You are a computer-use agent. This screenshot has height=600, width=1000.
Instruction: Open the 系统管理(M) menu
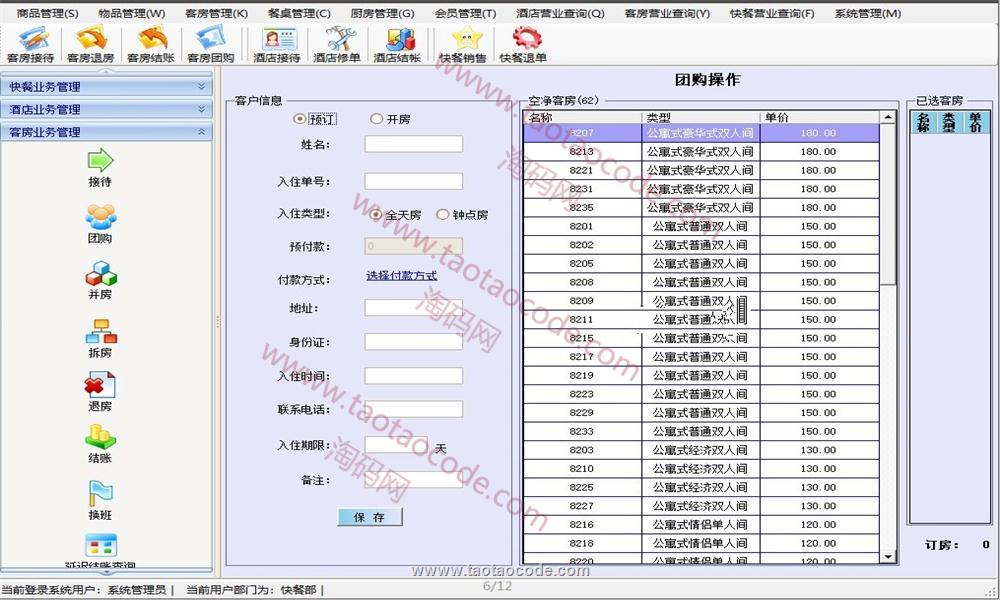867,13
